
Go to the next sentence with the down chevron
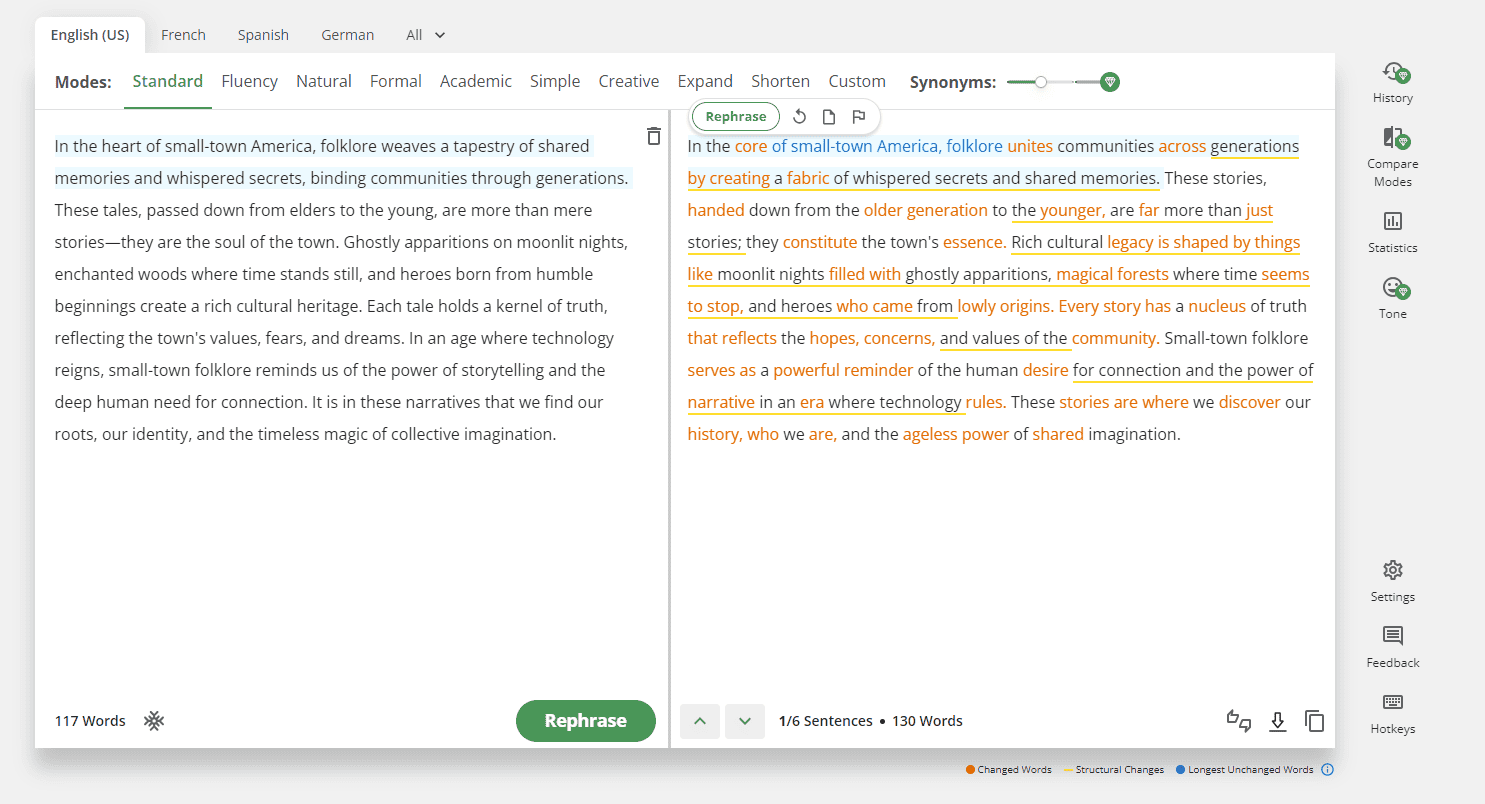point(744,721)
